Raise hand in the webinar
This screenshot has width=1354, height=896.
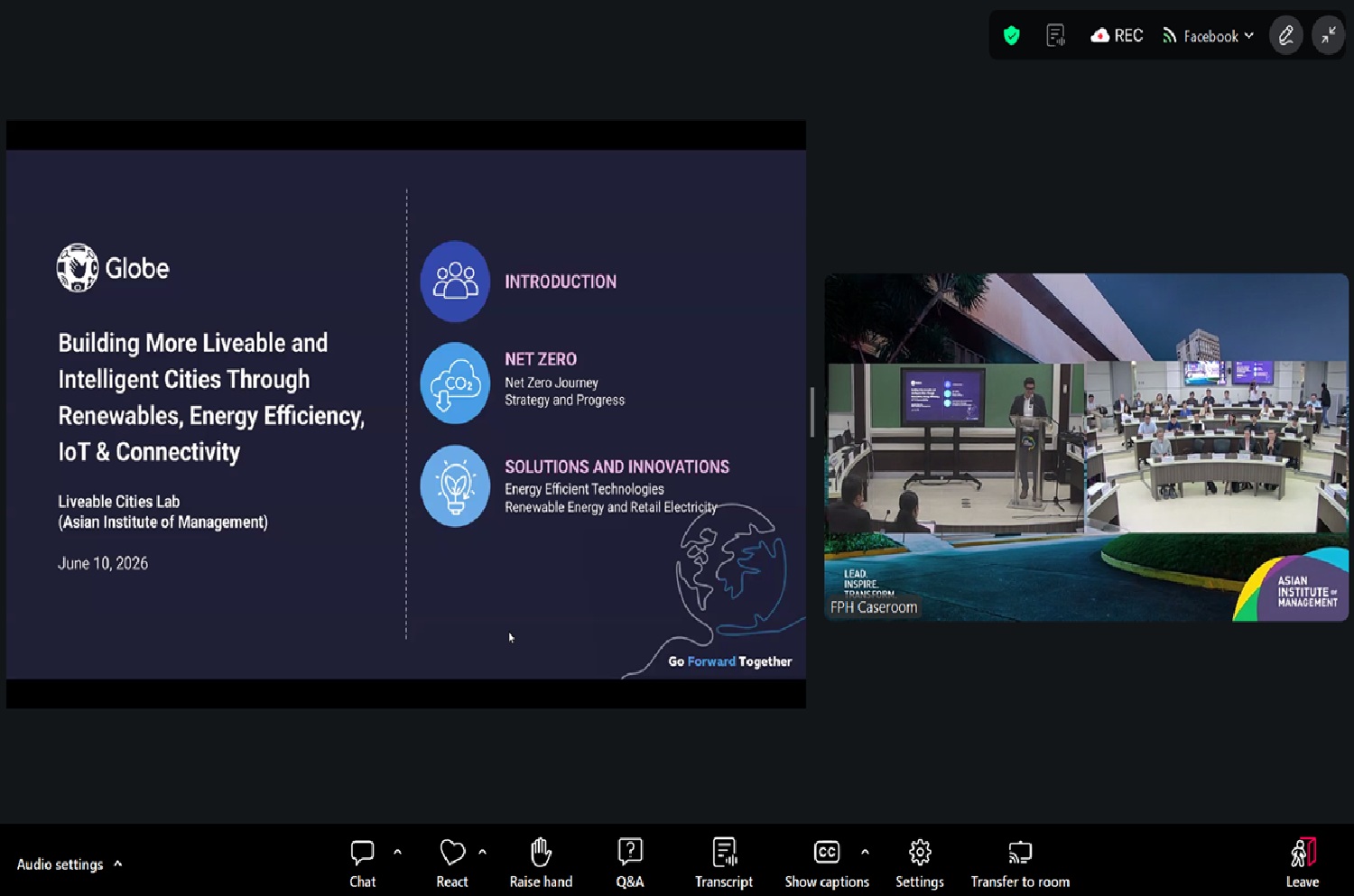[541, 864]
